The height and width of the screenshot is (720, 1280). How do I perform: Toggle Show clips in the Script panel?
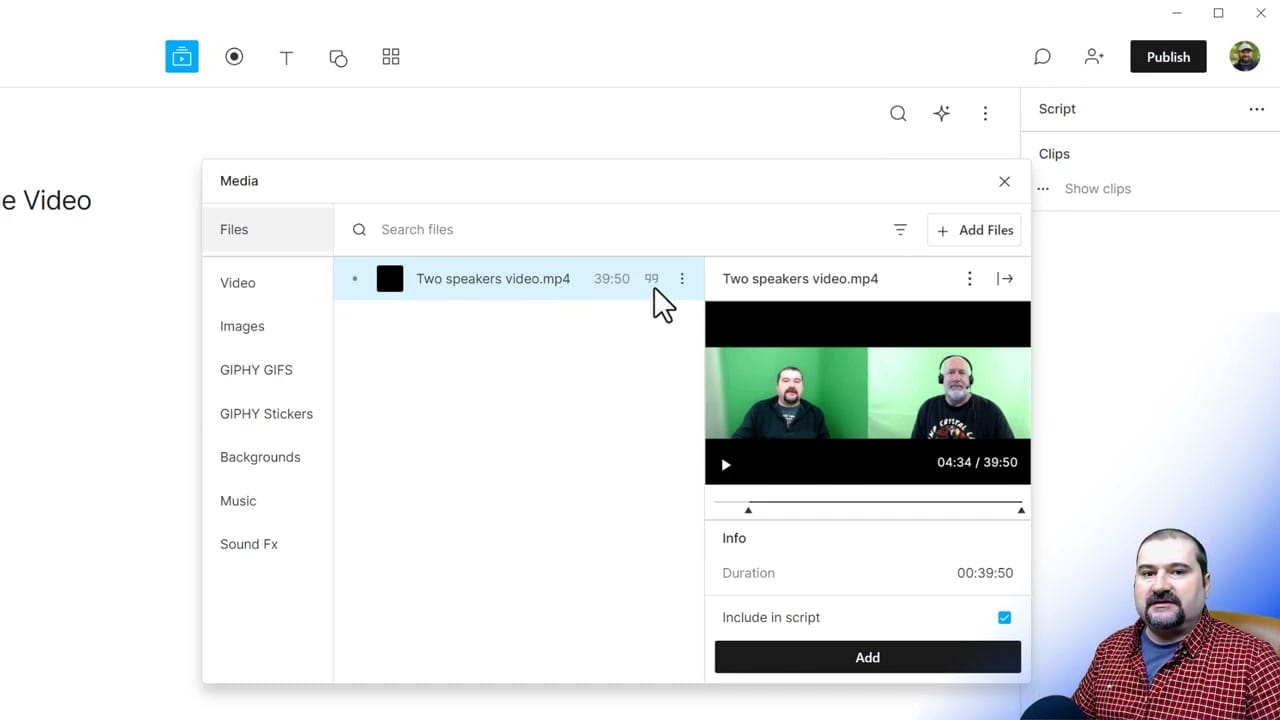tap(1097, 188)
